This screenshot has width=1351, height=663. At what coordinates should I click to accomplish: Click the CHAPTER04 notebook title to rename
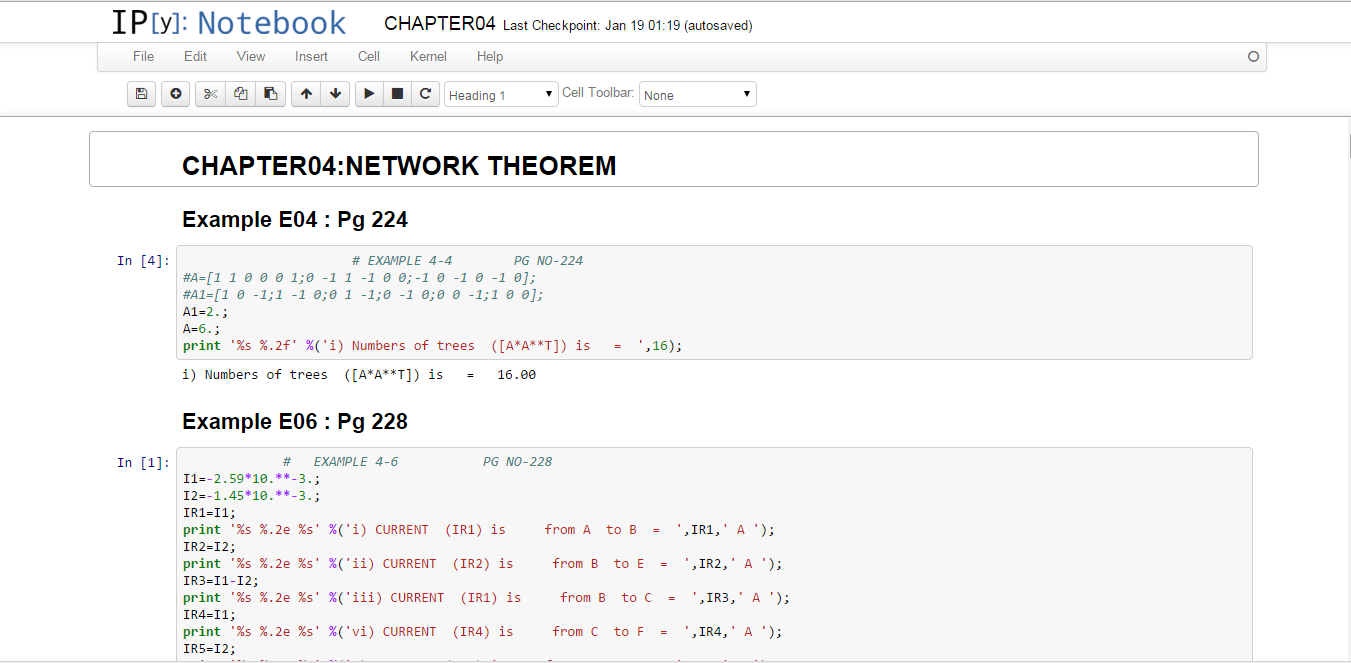tap(439, 24)
